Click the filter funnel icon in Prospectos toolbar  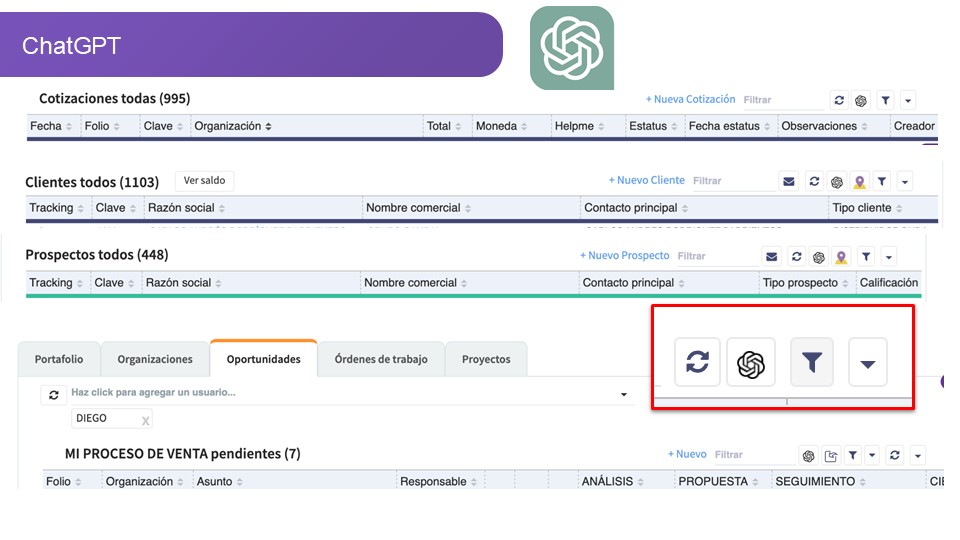click(866, 257)
